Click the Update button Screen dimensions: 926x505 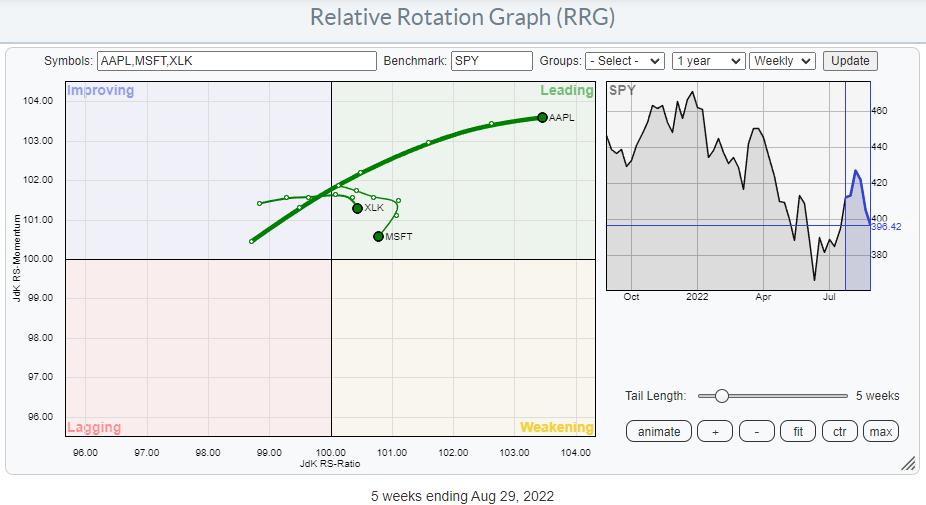coord(849,61)
